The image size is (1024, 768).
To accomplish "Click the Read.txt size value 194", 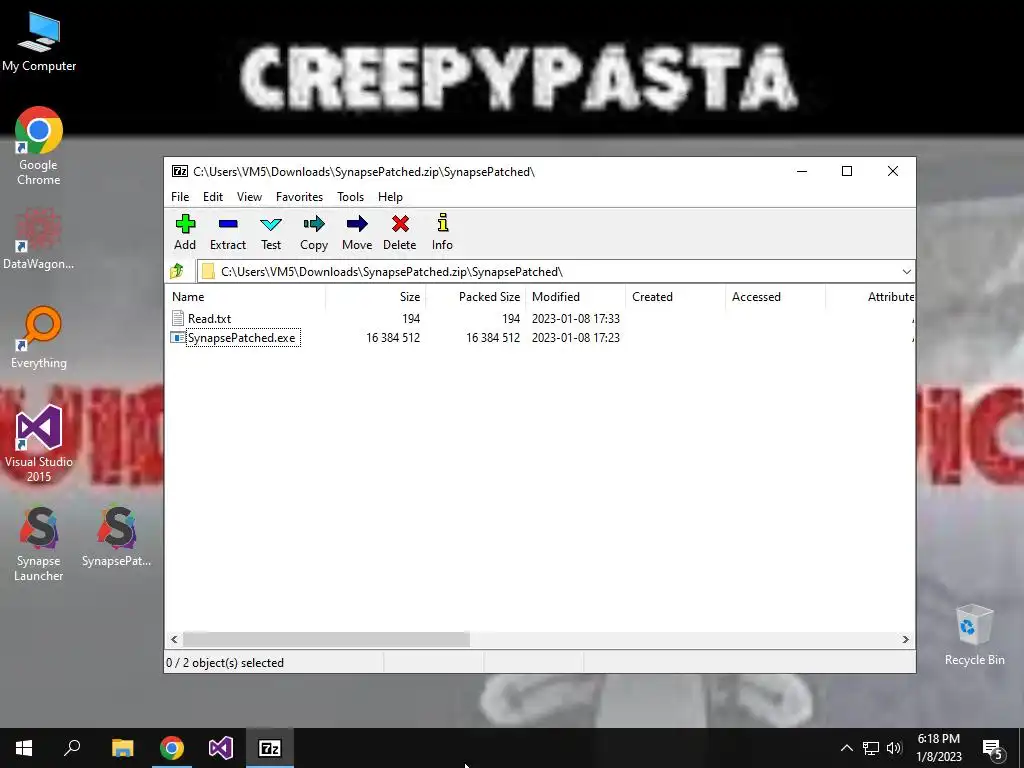I will pyautogui.click(x=411, y=319).
